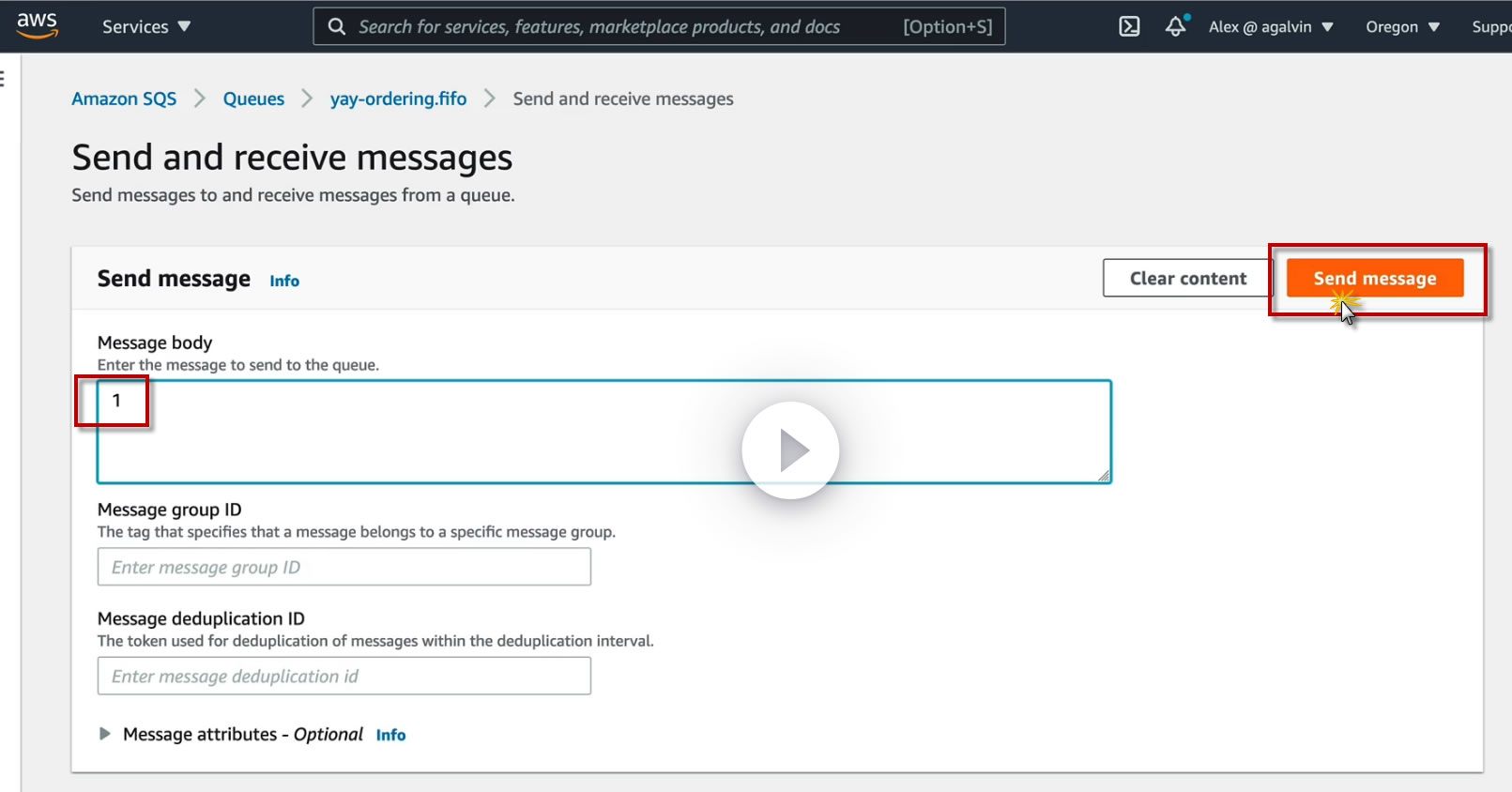Go to Queues breadcrumb
The width and height of the screenshot is (1512, 792).
point(253,99)
